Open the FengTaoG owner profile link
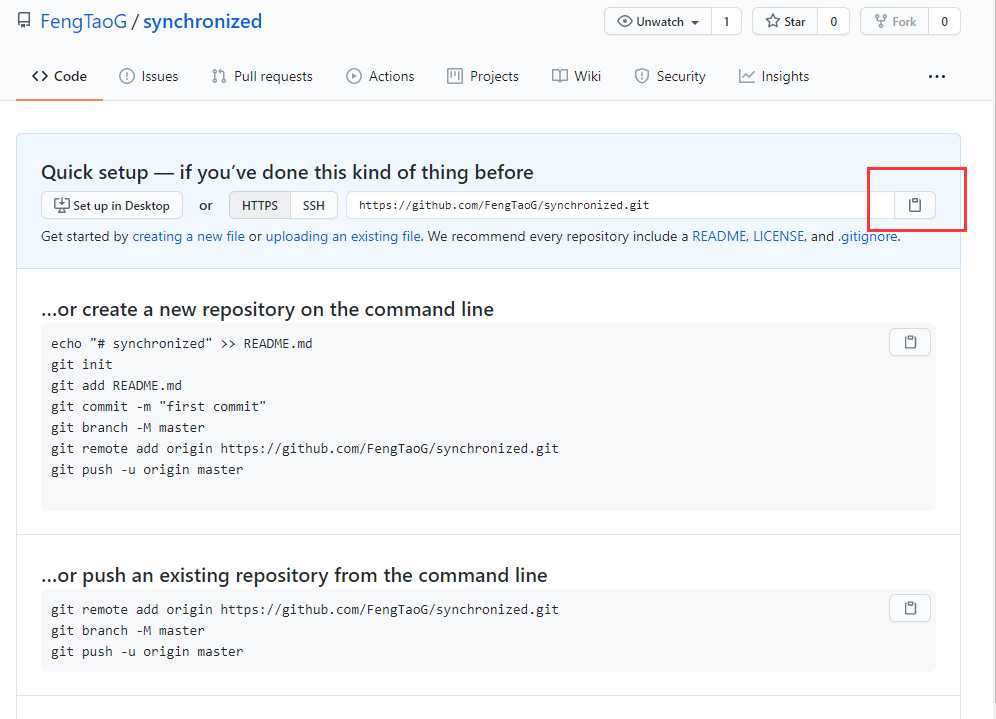Image resolution: width=996 pixels, height=719 pixels. click(84, 21)
